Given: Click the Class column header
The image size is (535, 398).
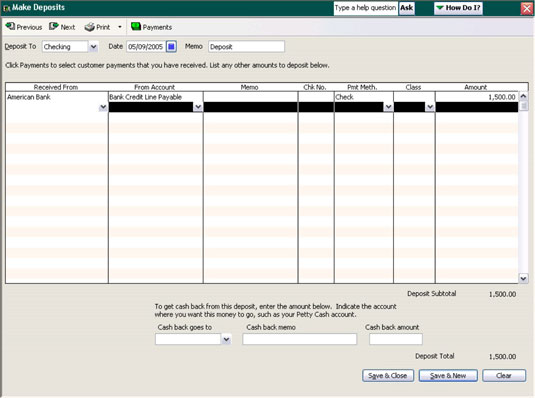Looking at the screenshot, I should 413,87.
